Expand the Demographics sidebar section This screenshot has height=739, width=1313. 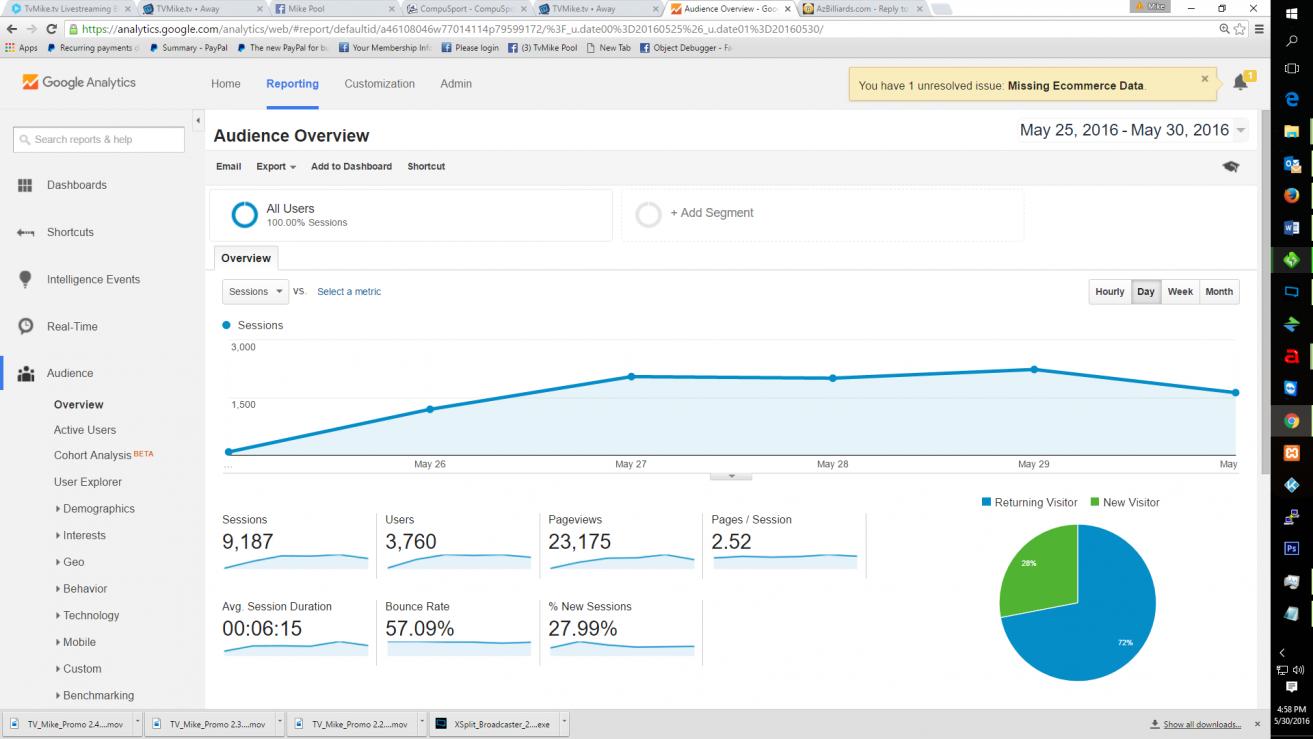pos(98,509)
